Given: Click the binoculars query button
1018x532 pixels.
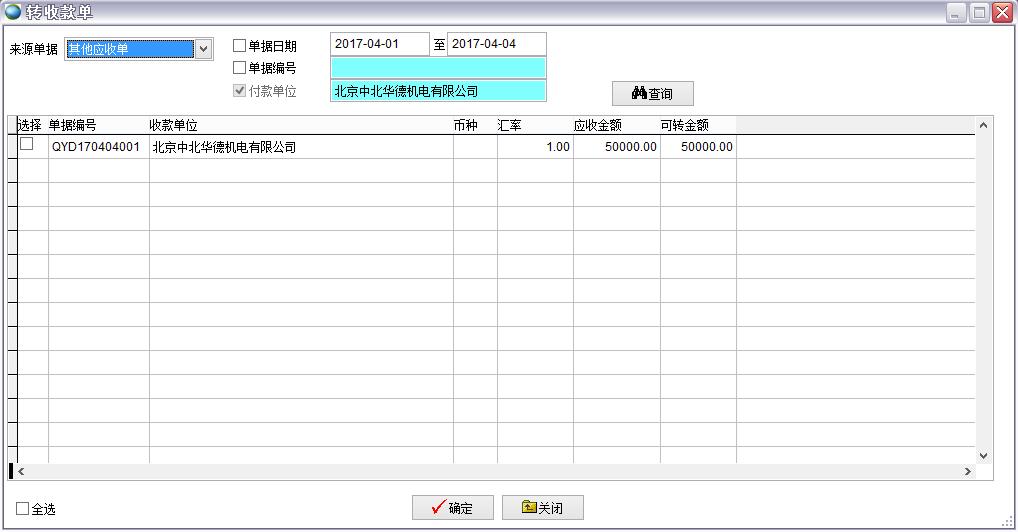Looking at the screenshot, I should [652, 93].
